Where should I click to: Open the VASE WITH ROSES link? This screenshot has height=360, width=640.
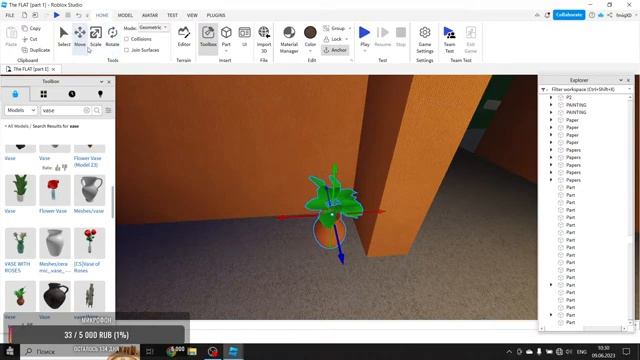[x=17, y=267]
